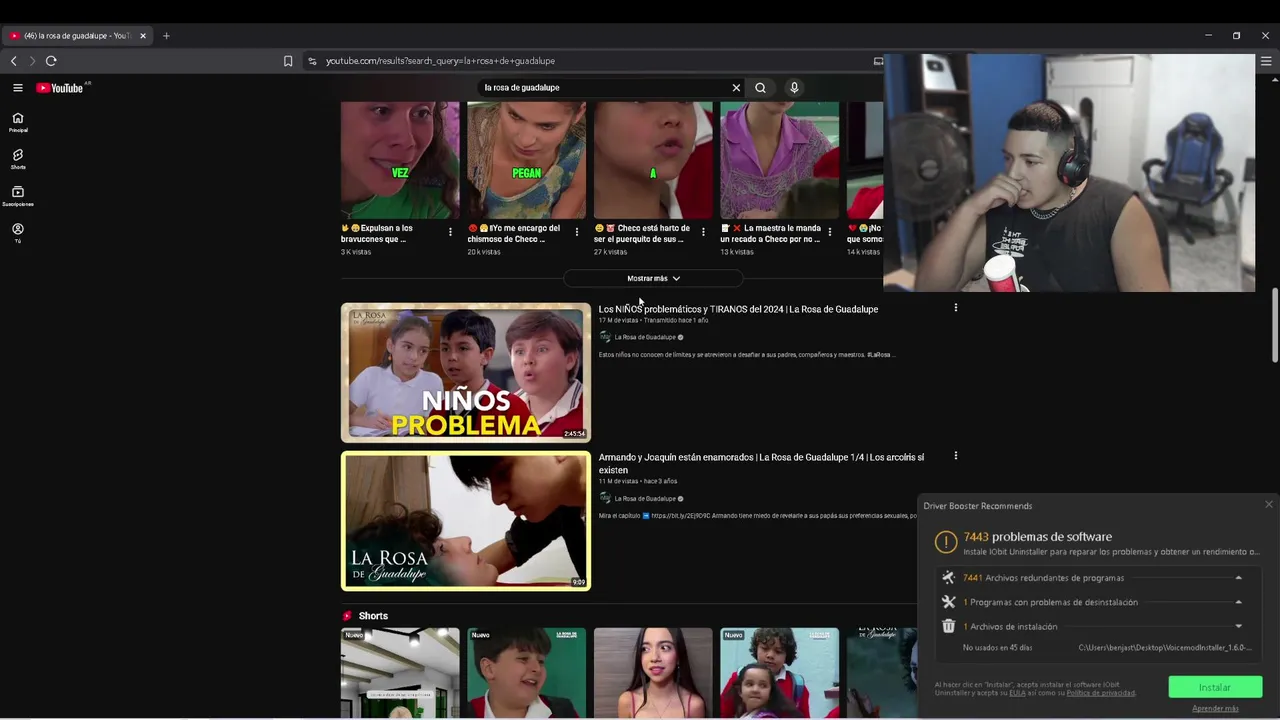The height and width of the screenshot is (720, 1280).
Task: Click the 7443 problemas de software heading
Action: coord(1037,537)
